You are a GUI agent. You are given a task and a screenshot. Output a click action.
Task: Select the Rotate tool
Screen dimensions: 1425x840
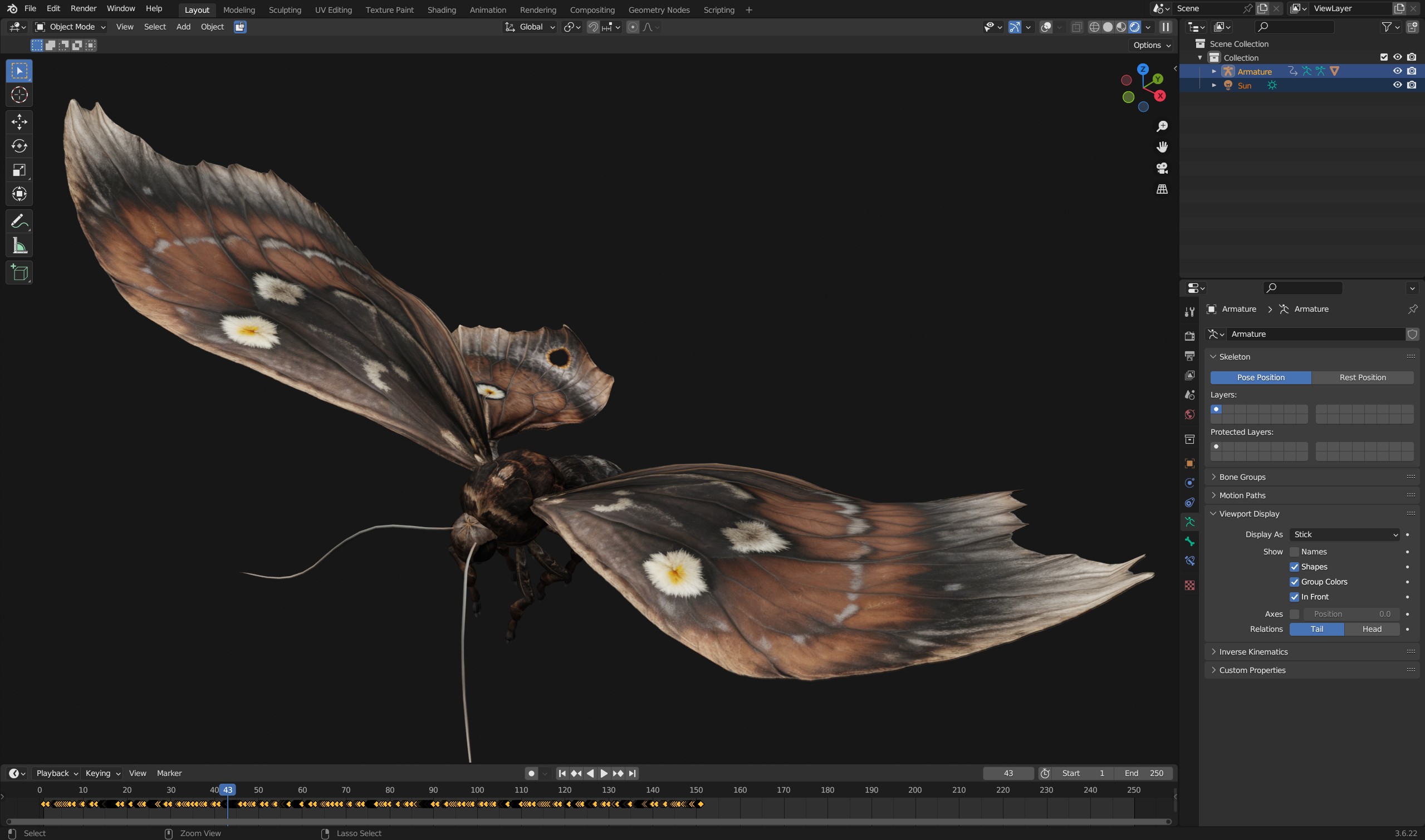(19, 146)
